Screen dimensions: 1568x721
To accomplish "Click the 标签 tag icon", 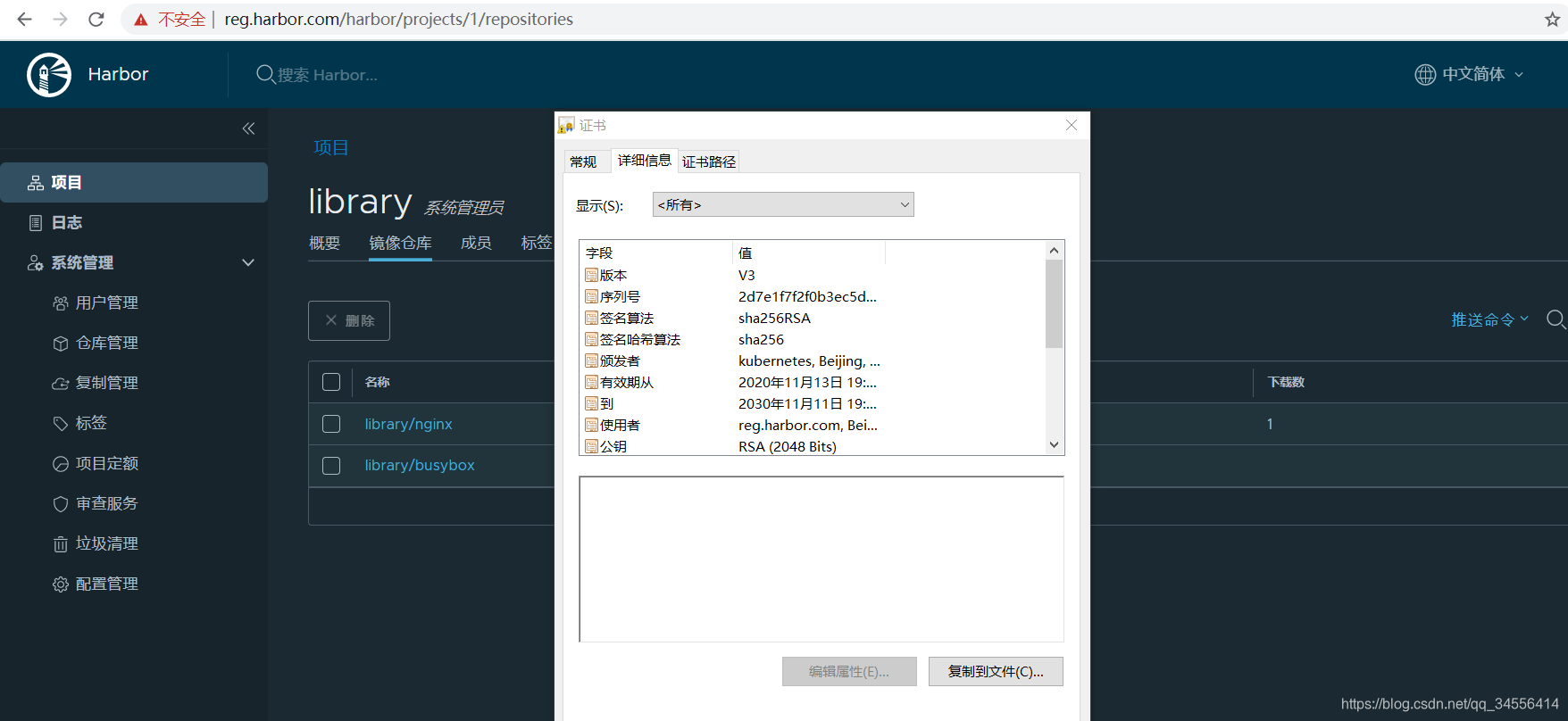I will (x=61, y=424).
